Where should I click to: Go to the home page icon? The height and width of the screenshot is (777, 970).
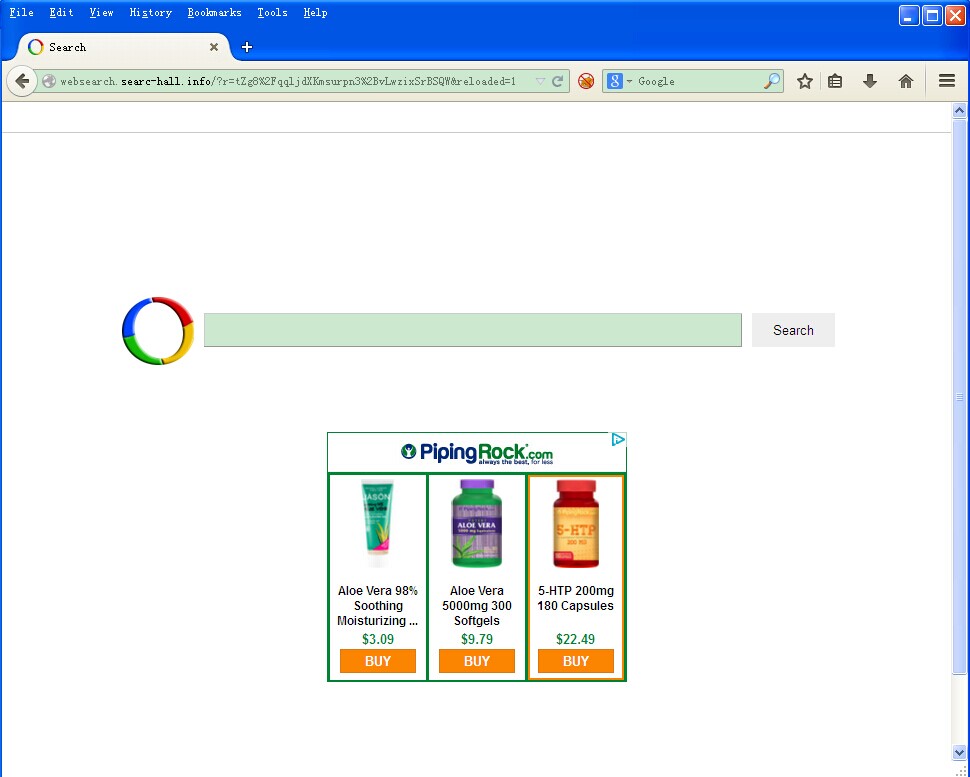(x=906, y=81)
